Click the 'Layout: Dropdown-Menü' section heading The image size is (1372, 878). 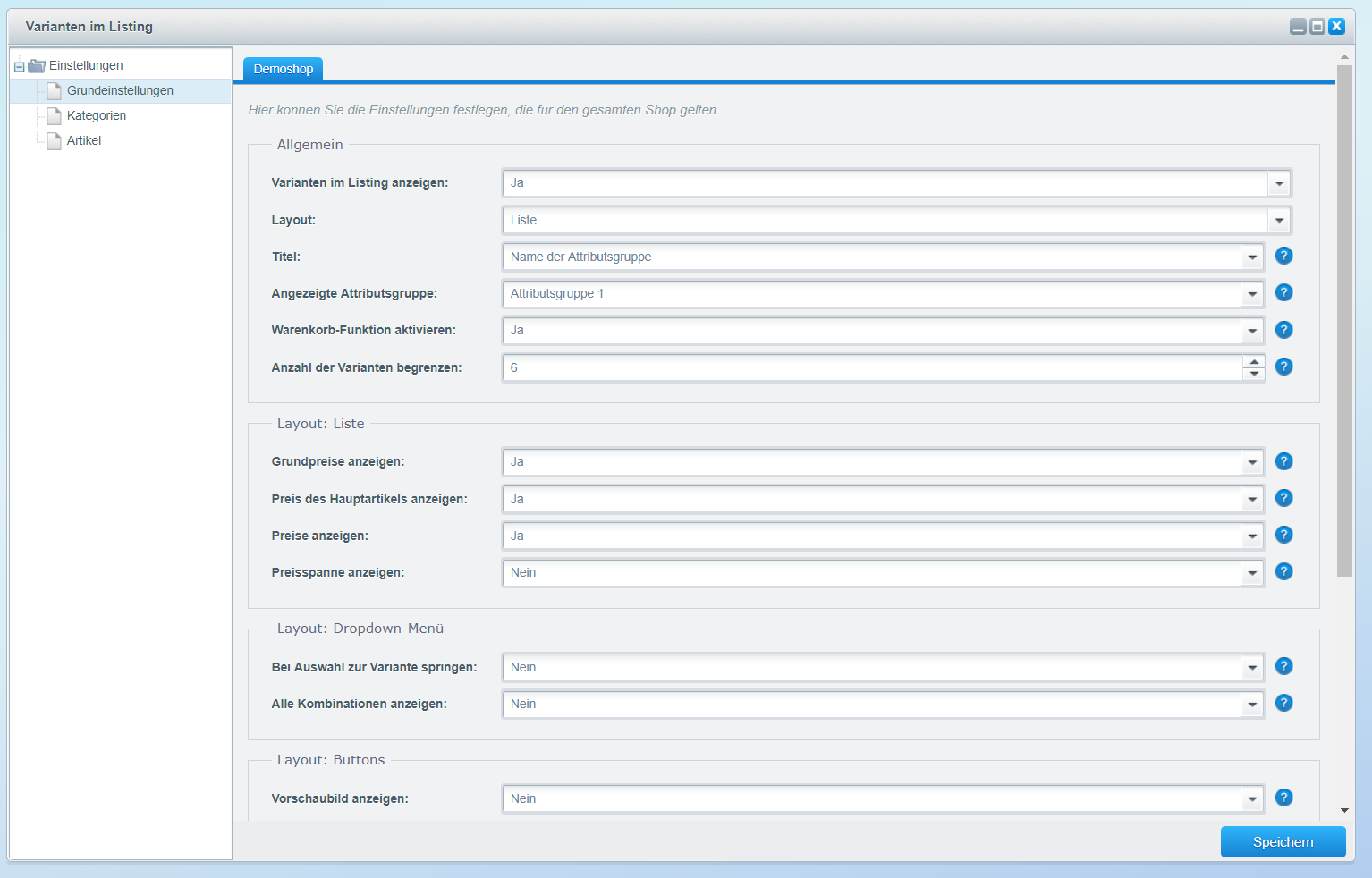click(360, 629)
